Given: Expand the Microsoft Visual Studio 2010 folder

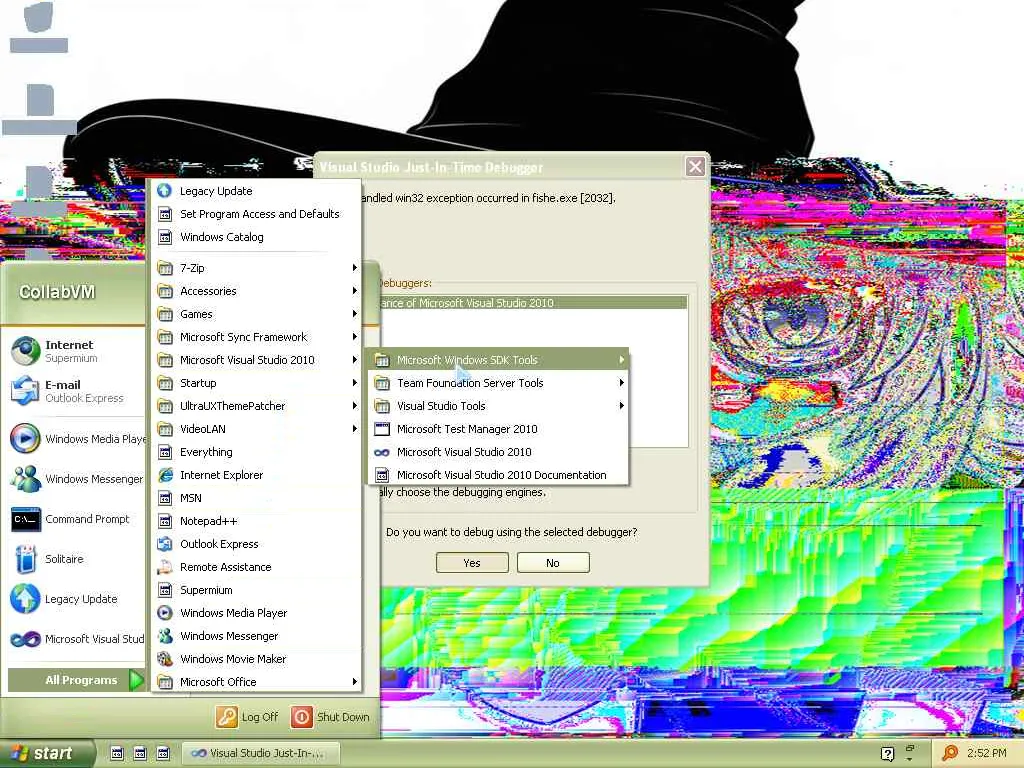Looking at the screenshot, I should click(256, 360).
